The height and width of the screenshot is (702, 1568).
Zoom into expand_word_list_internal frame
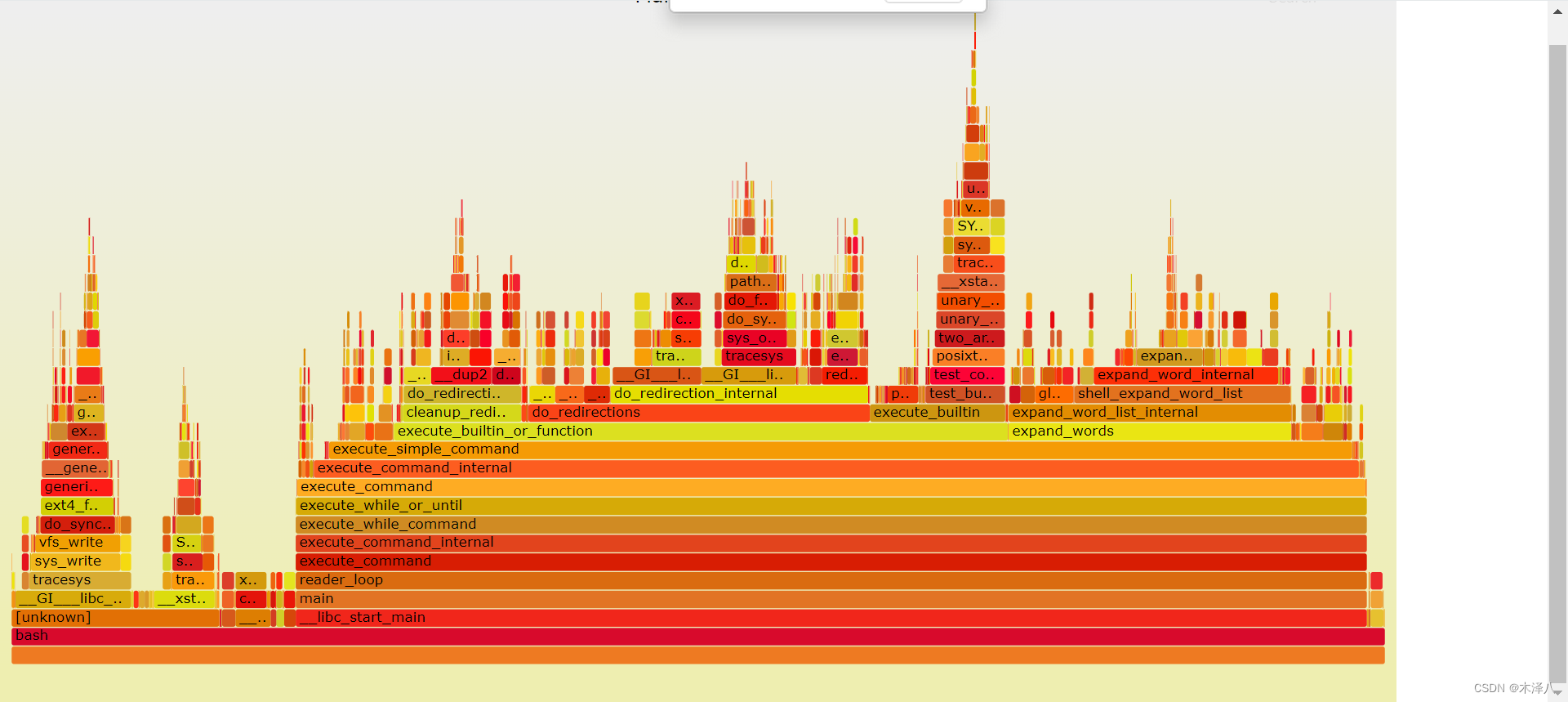point(1150,412)
